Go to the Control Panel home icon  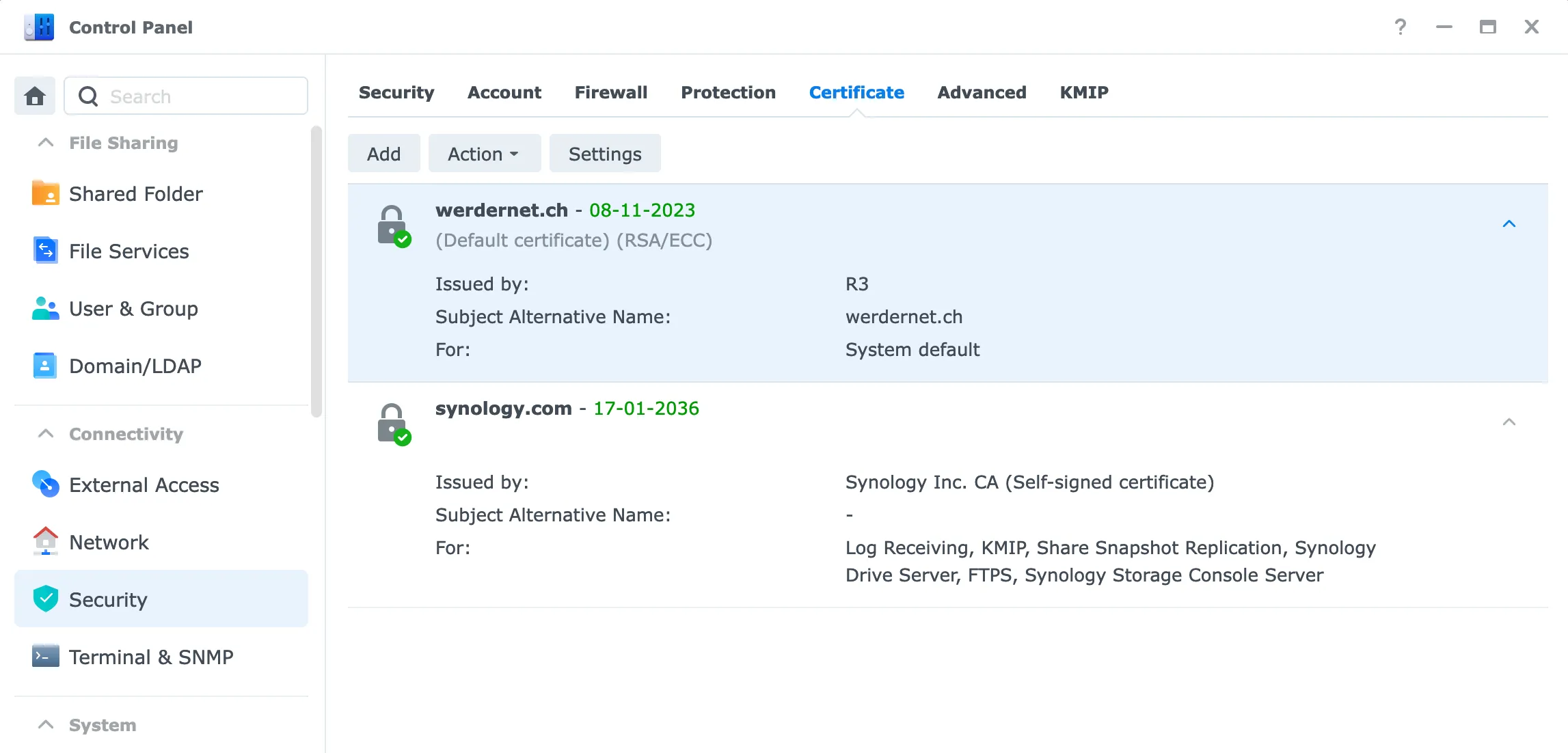point(35,96)
